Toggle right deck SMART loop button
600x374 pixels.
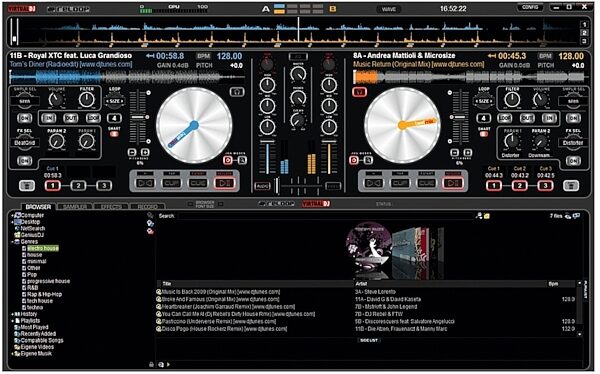click(484, 134)
